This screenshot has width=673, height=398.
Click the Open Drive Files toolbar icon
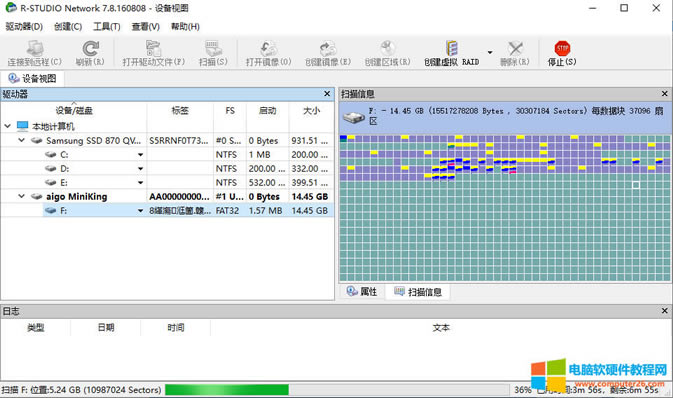tap(153, 48)
